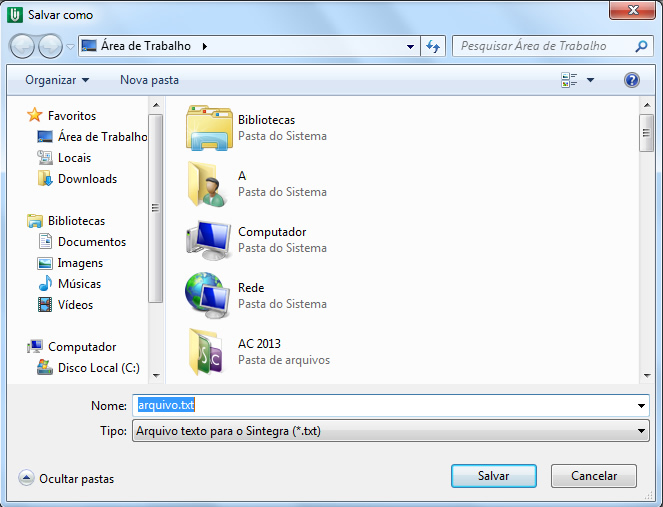Select Downloads in Favoritos sidebar
This screenshot has width=663, height=507.
tap(87, 179)
